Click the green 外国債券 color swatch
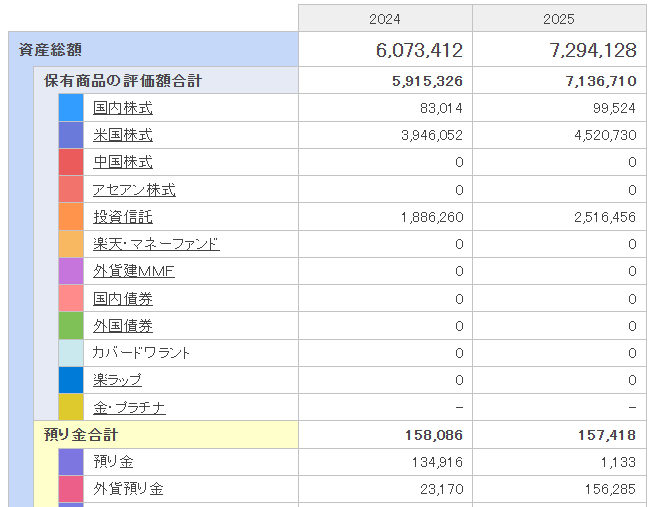Screen dimensions: 655x507 click(x=71, y=326)
